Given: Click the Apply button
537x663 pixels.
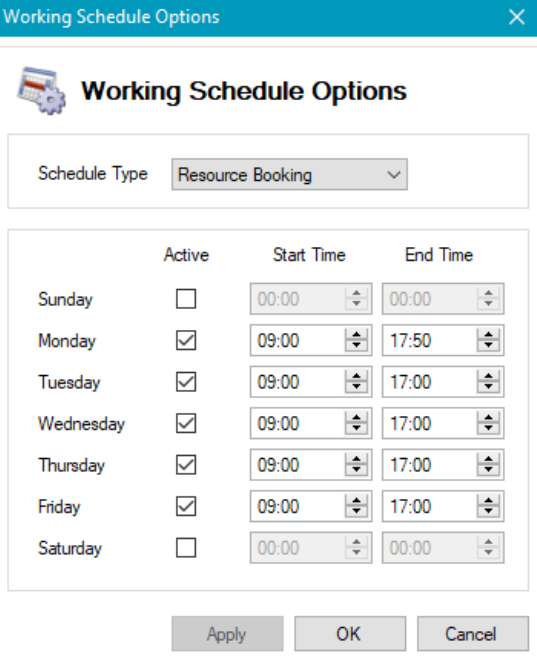Looking at the screenshot, I should 227,634.
